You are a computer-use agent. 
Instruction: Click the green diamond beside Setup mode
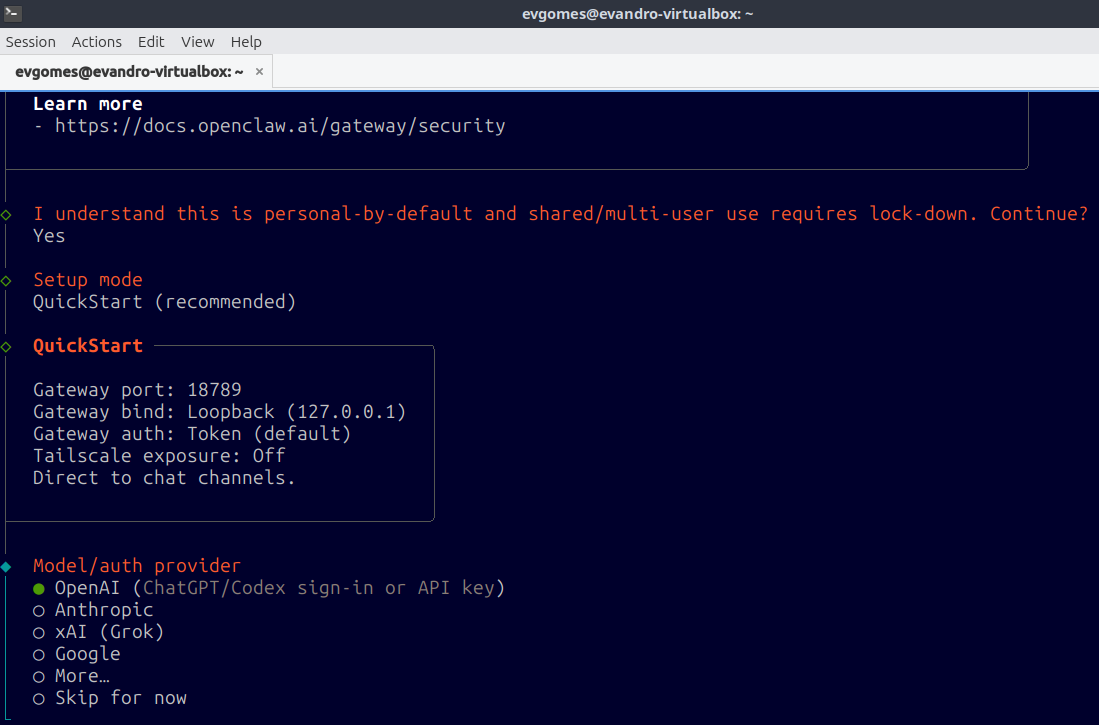(x=6, y=281)
